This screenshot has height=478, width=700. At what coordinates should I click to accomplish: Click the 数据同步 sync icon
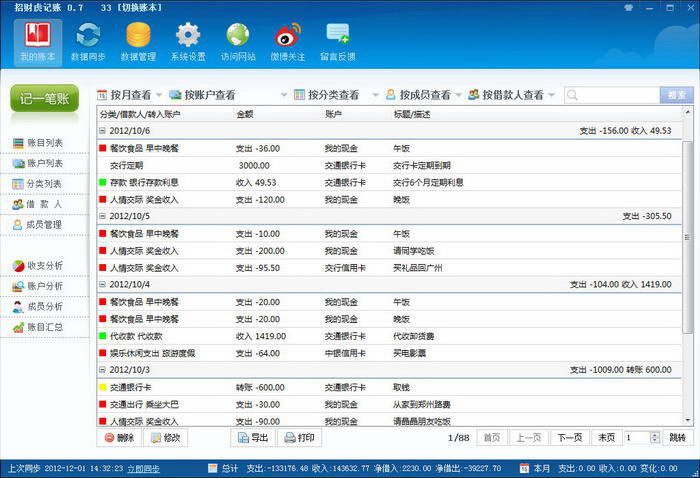click(88, 42)
